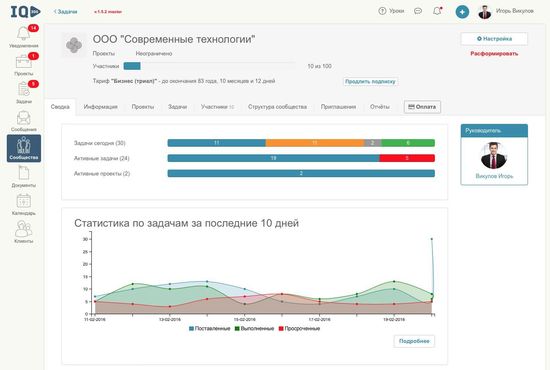The height and width of the screenshot is (370, 550).
Task: Switch to the Задачи tab
Action: [x=177, y=107]
